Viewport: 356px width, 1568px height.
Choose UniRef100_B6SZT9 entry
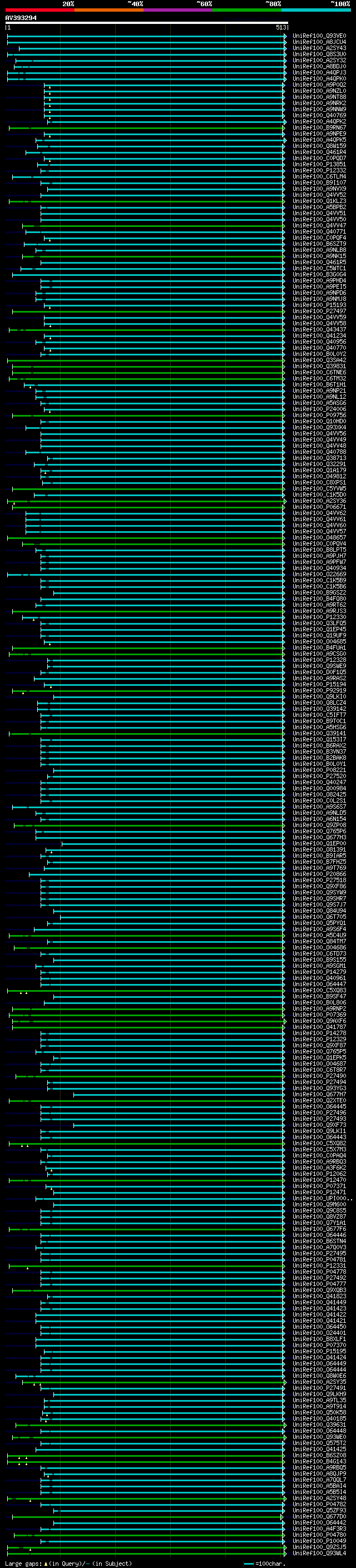coord(319,244)
